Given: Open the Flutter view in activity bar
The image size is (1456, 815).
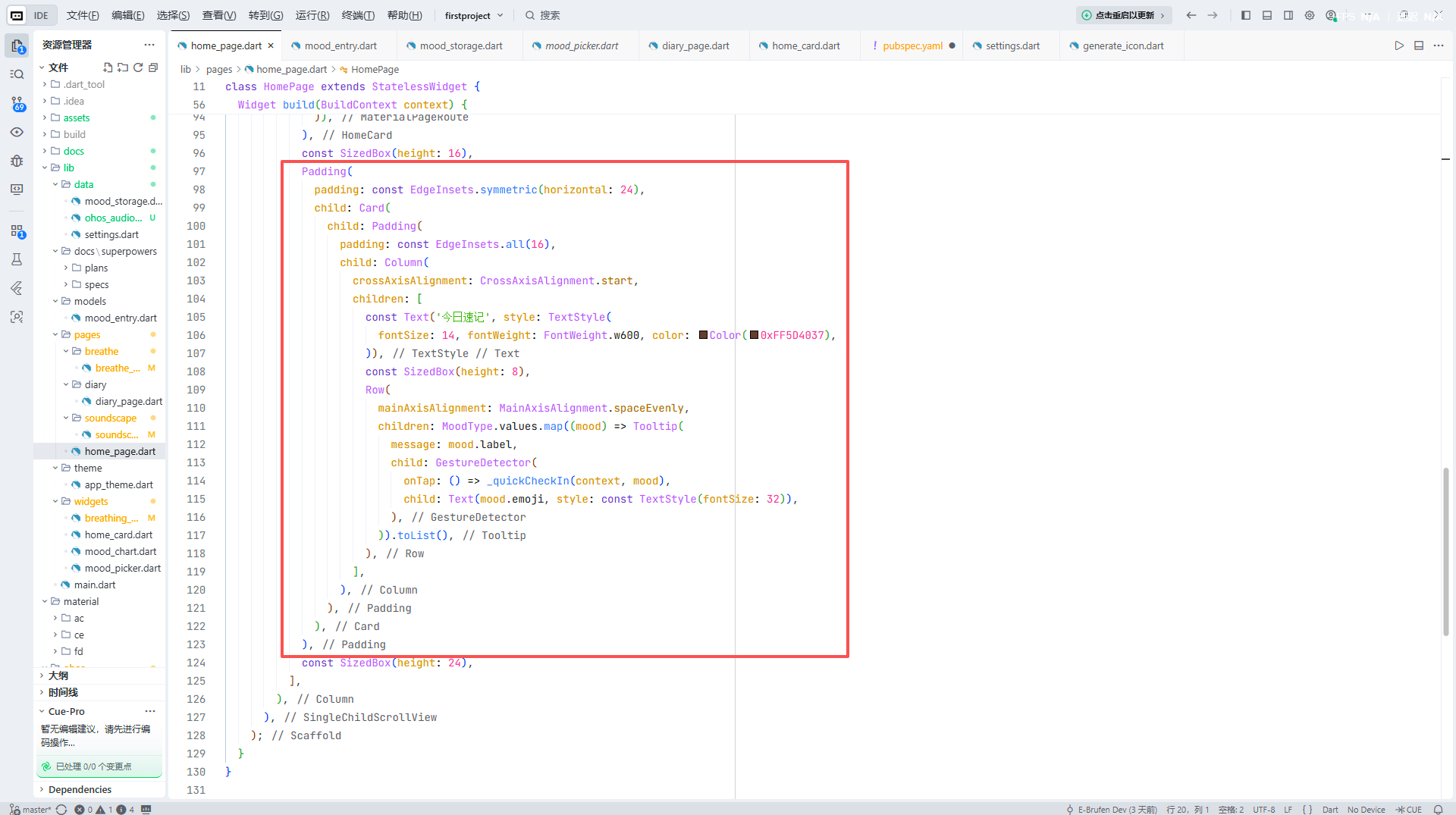Looking at the screenshot, I should pos(17,288).
